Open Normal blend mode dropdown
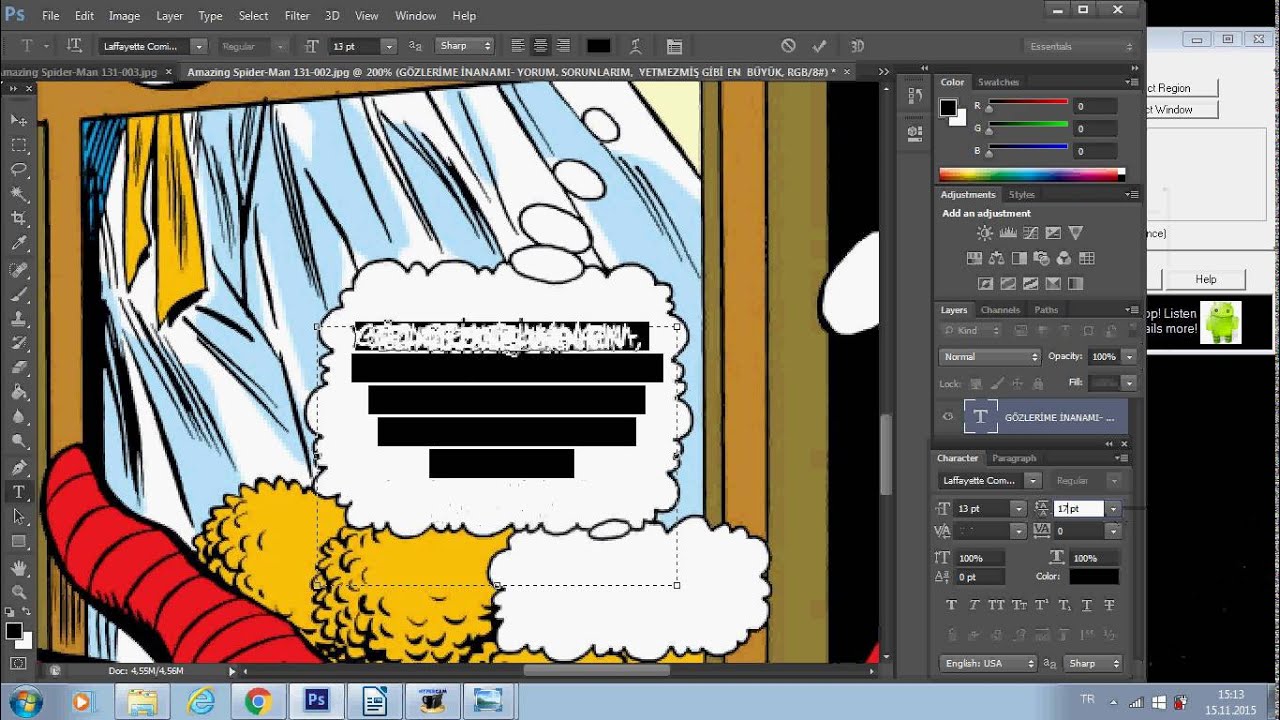 [990, 356]
